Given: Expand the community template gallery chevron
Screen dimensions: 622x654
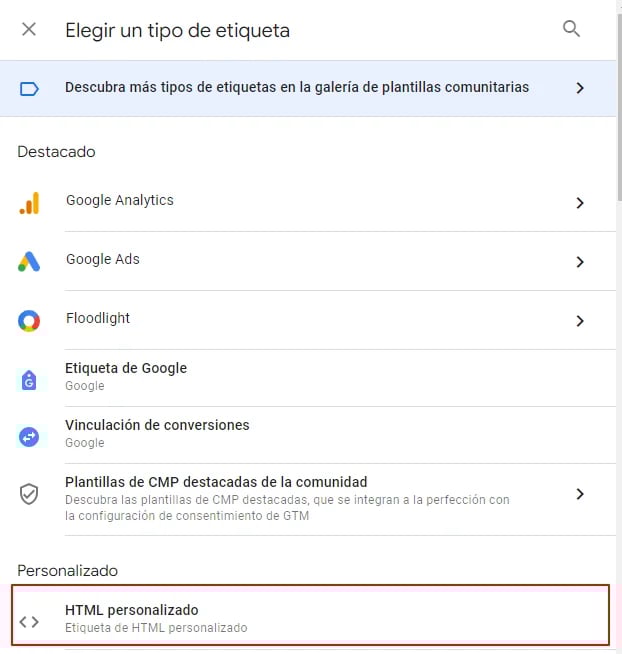Looking at the screenshot, I should coord(580,88).
